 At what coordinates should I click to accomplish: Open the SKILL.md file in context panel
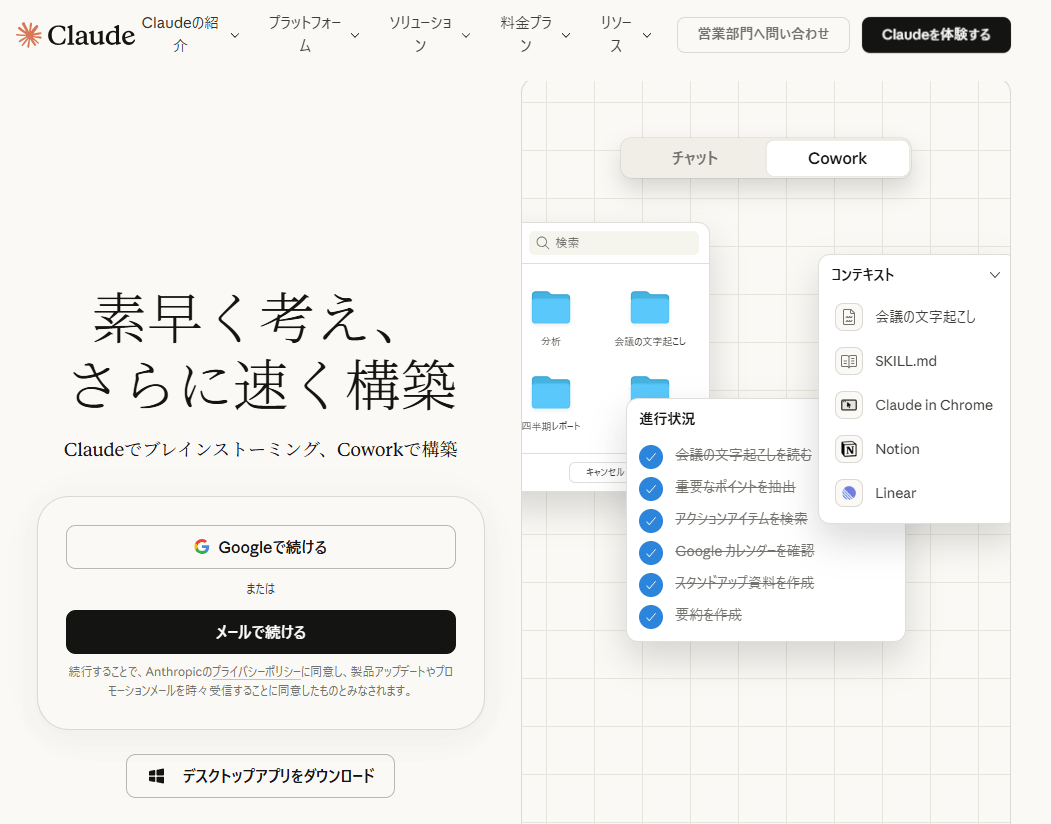tap(848, 361)
